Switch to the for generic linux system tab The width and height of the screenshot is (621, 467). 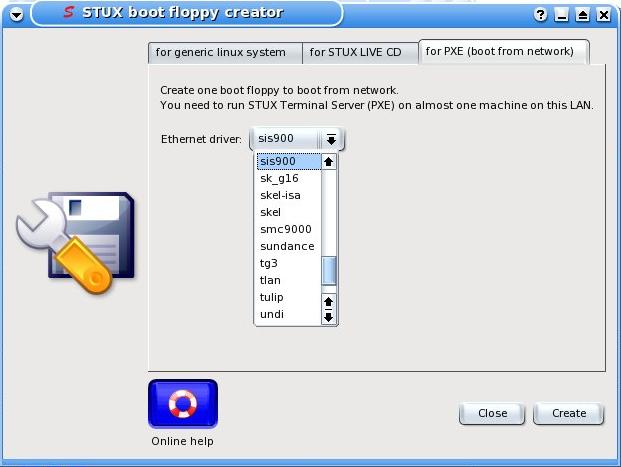(225, 53)
